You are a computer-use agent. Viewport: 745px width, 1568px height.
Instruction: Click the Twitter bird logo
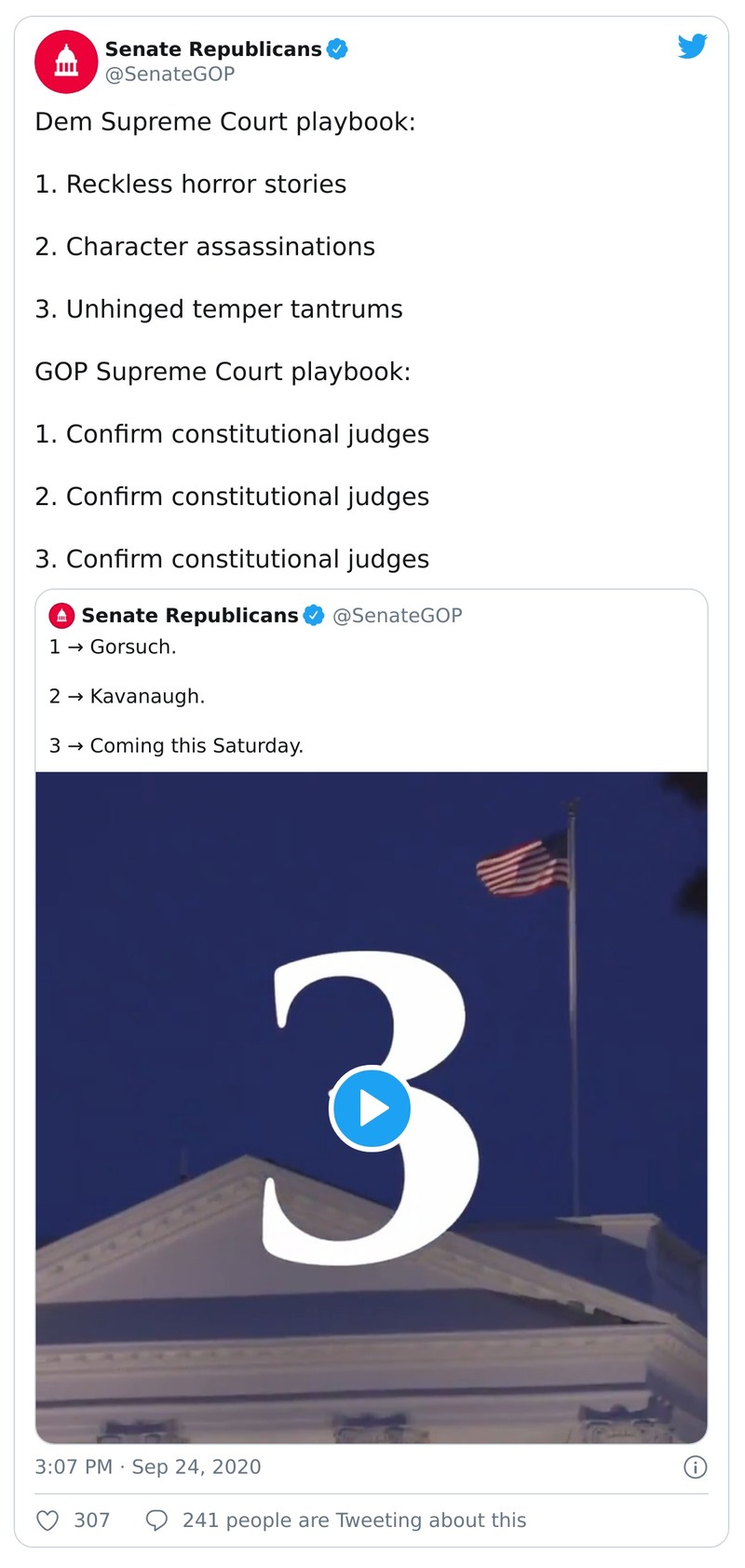point(693,46)
